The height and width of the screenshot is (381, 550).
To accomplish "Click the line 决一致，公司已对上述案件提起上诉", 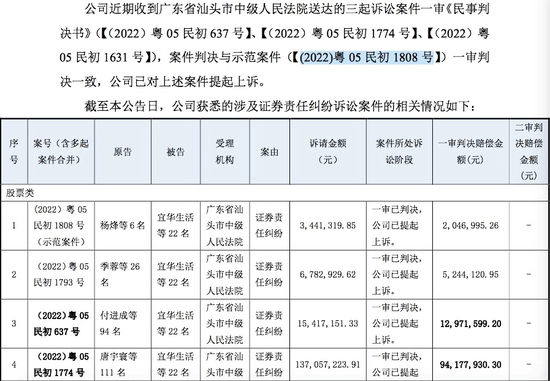I will [x=162, y=82].
